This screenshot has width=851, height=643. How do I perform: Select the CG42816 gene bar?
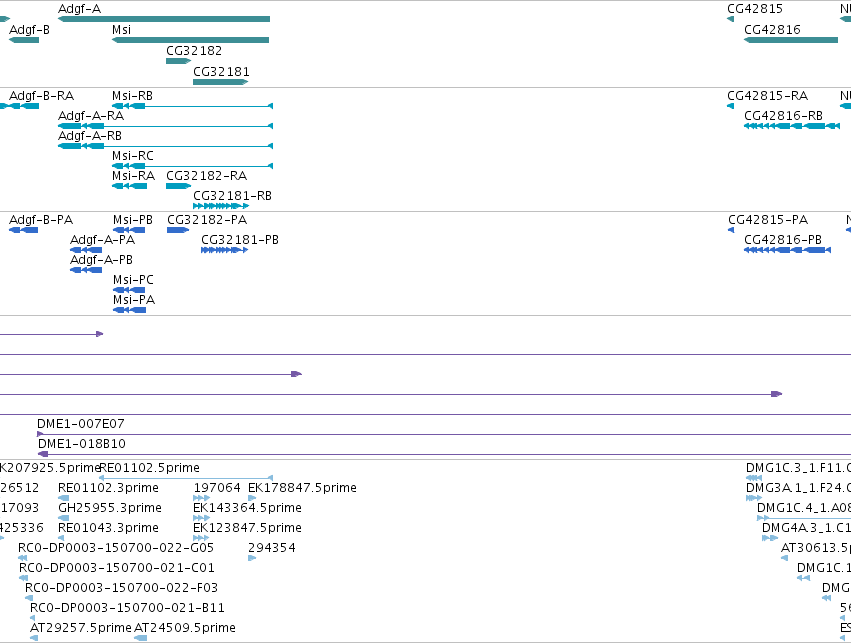791,40
